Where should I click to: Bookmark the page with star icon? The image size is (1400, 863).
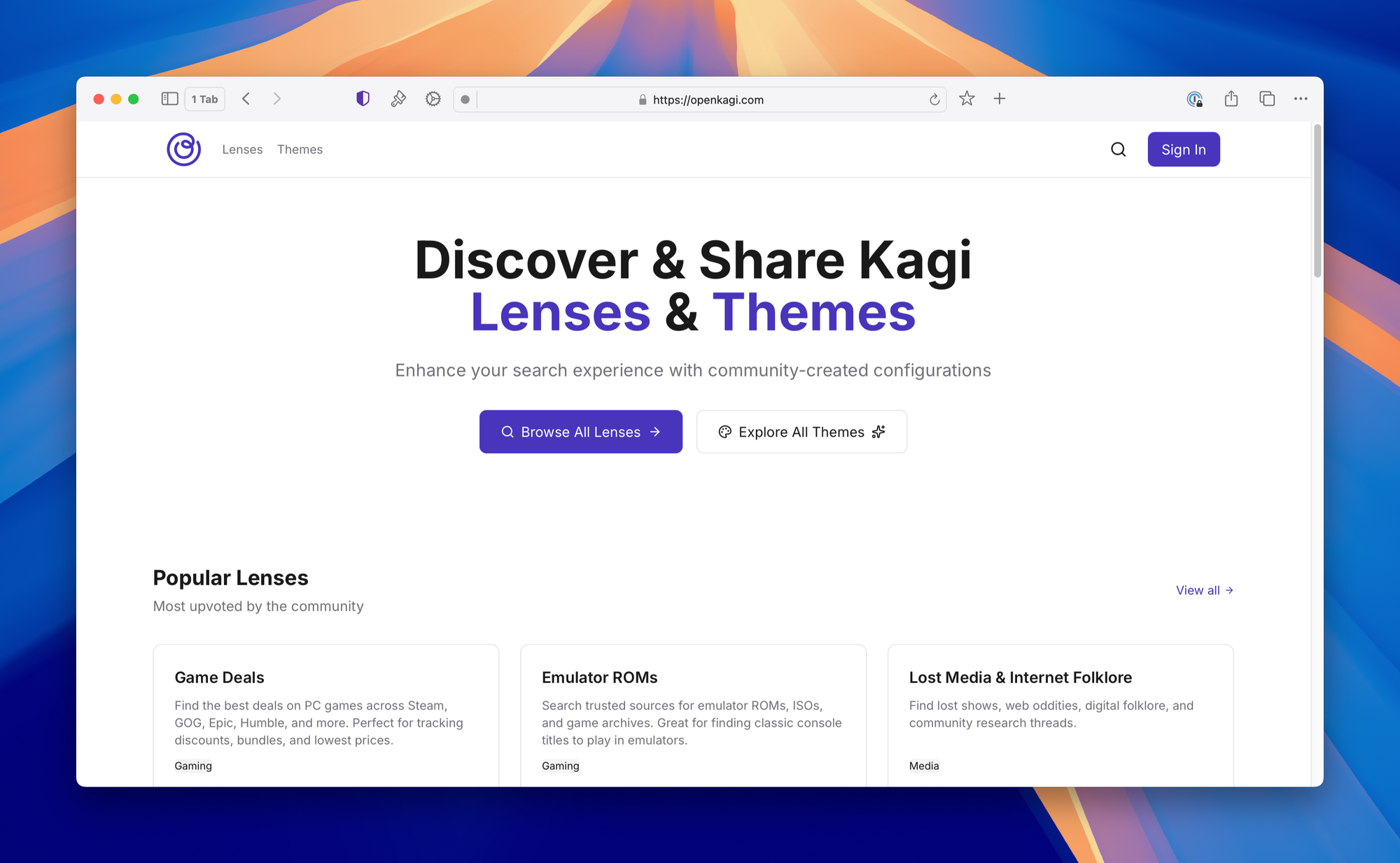(x=967, y=99)
